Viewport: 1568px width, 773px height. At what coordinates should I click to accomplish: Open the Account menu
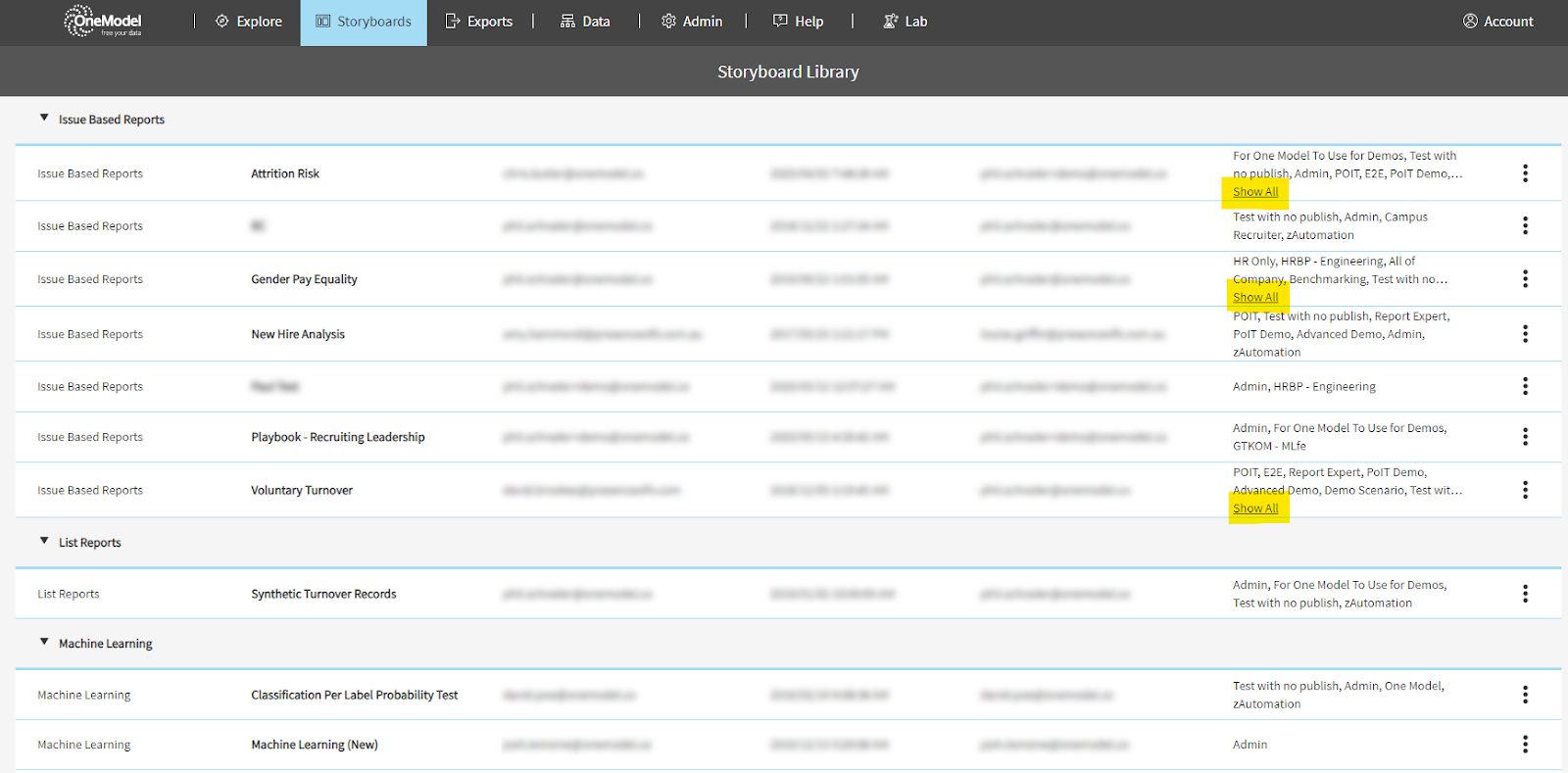[x=1497, y=22]
